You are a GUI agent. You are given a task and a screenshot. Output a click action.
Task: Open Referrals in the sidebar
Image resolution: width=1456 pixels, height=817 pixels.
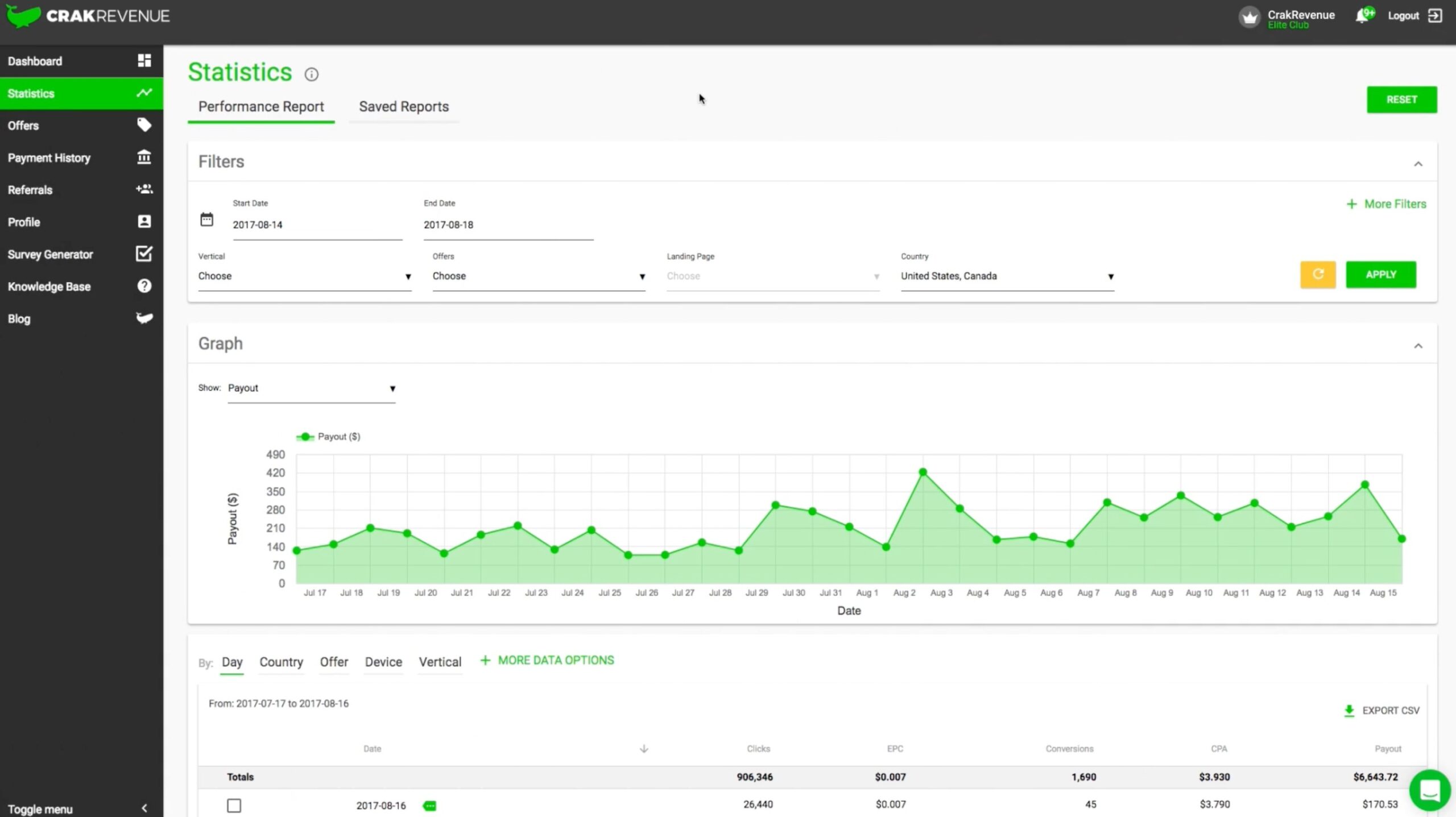pyautogui.click(x=81, y=190)
